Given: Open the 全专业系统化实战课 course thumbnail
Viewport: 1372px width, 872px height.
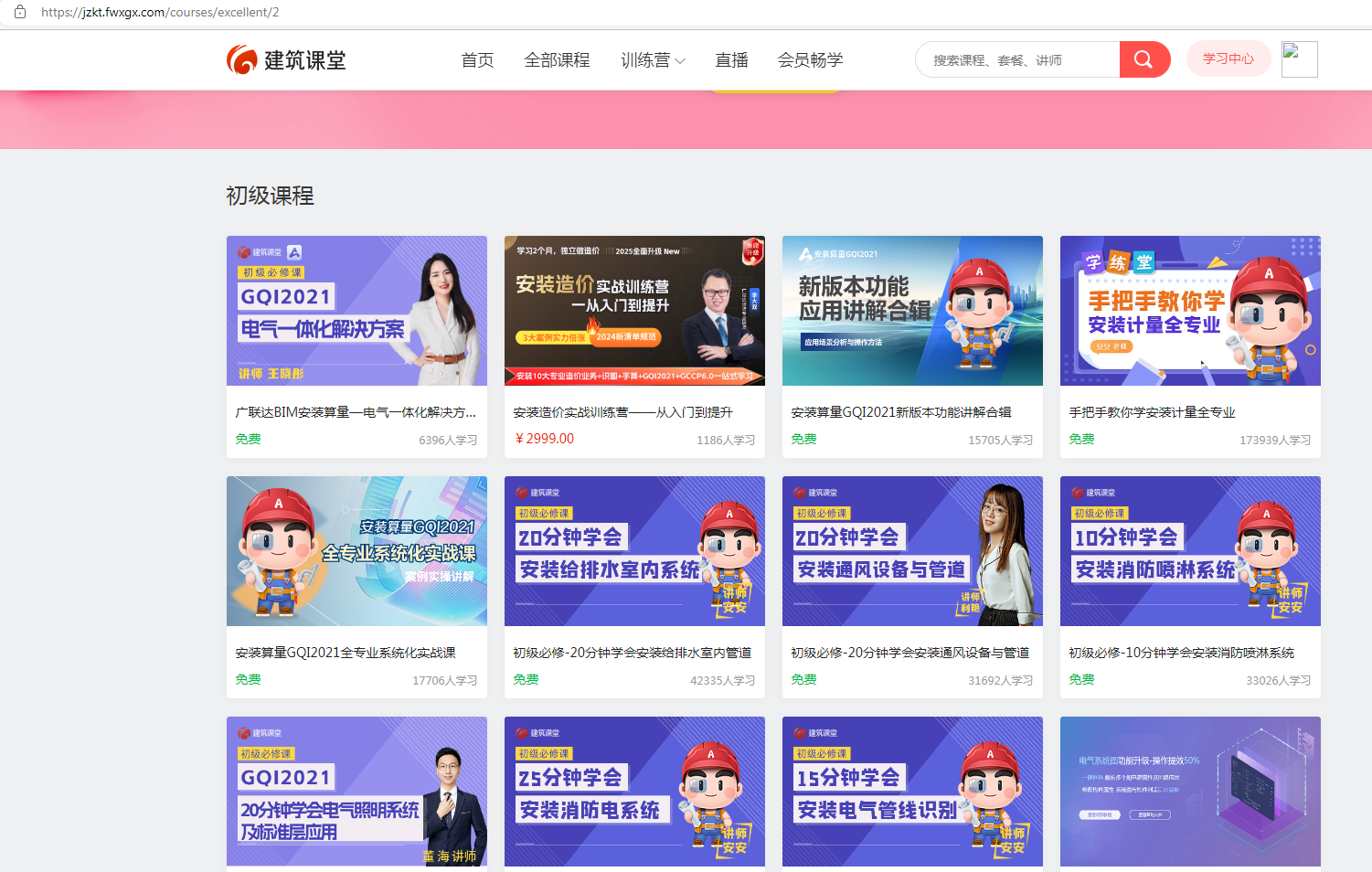Looking at the screenshot, I should click(356, 551).
